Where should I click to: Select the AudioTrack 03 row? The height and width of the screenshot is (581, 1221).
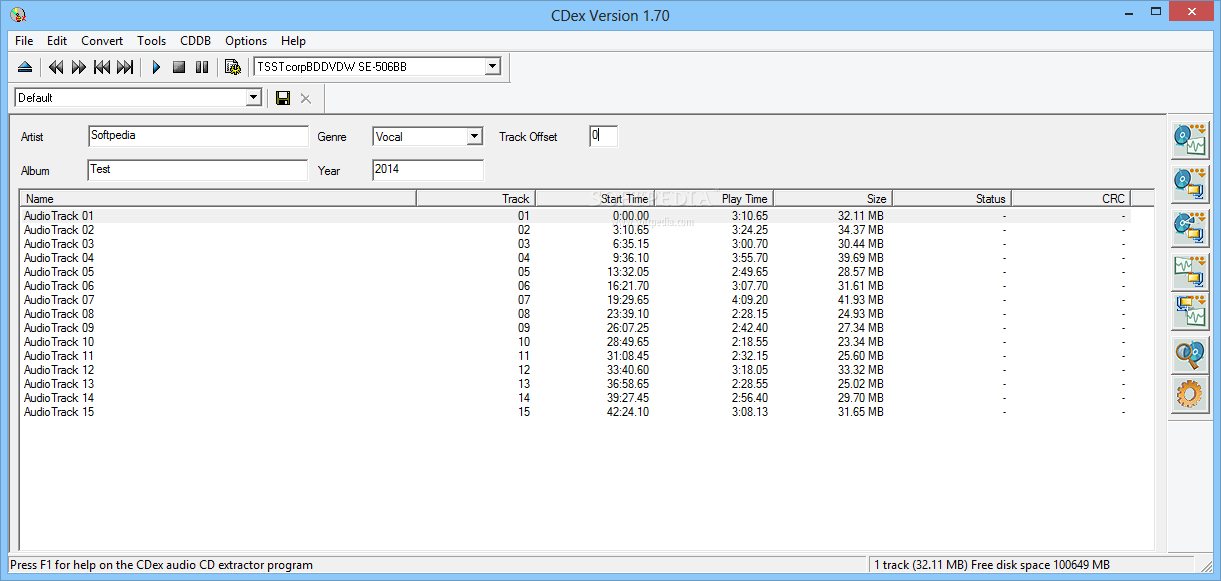tap(575, 244)
